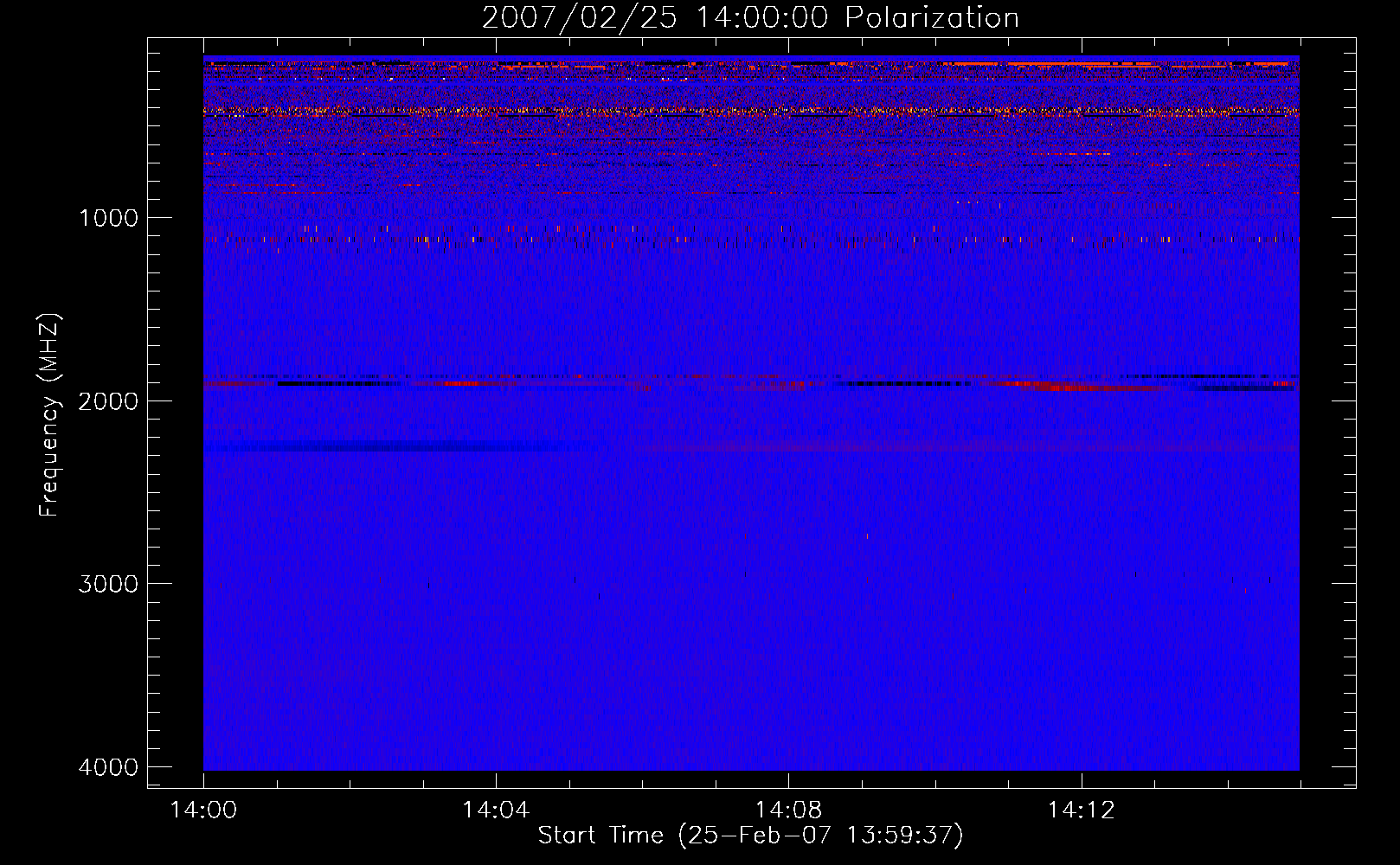Click the 2000 frequency tick label
The image size is (1400, 865).
108,401
